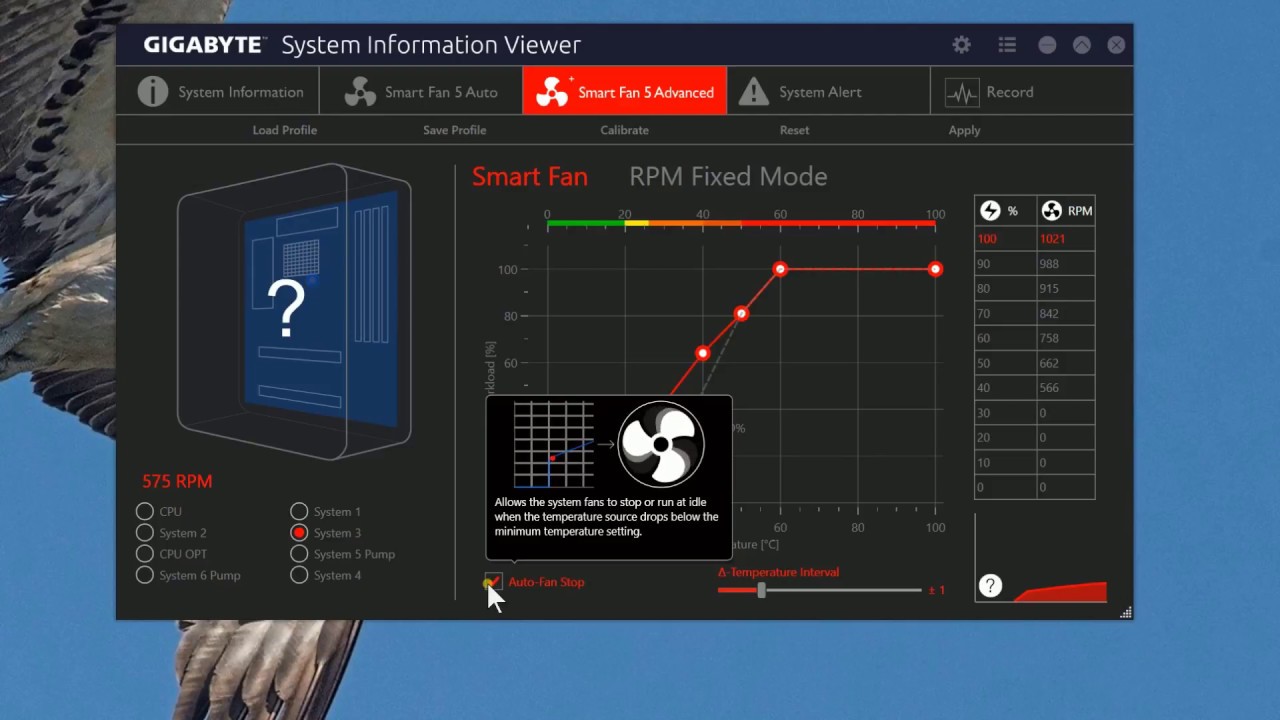The image size is (1280, 720).
Task: Switch to RPM Fixed Mode
Action: (727, 177)
